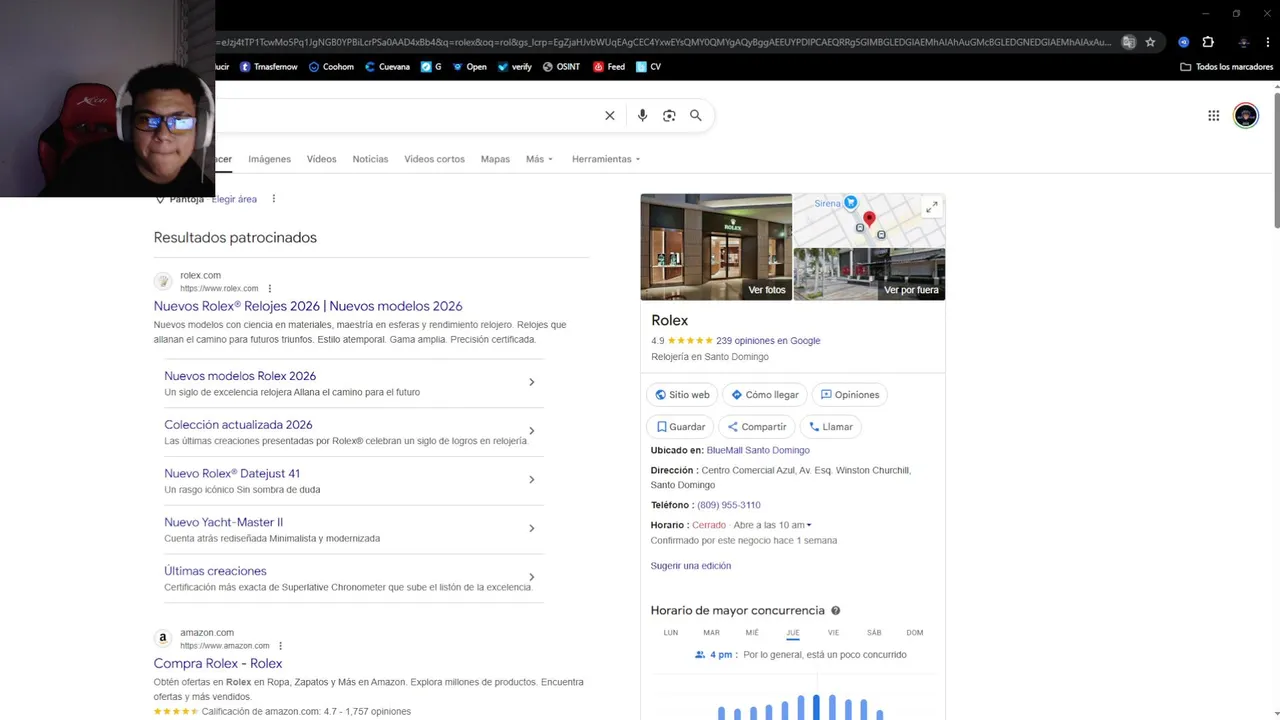Image resolution: width=1280 pixels, height=720 pixels.
Task: Bookmark this page with the star icon
Action: (x=1150, y=42)
